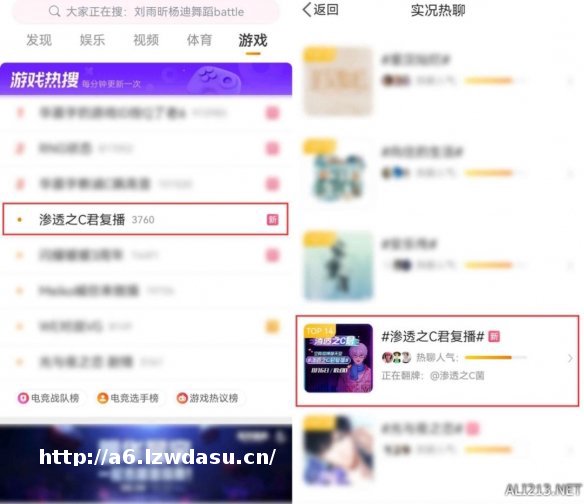This screenshot has width=584, height=504.
Task: Switch to the 发现 tab
Action: point(39,40)
